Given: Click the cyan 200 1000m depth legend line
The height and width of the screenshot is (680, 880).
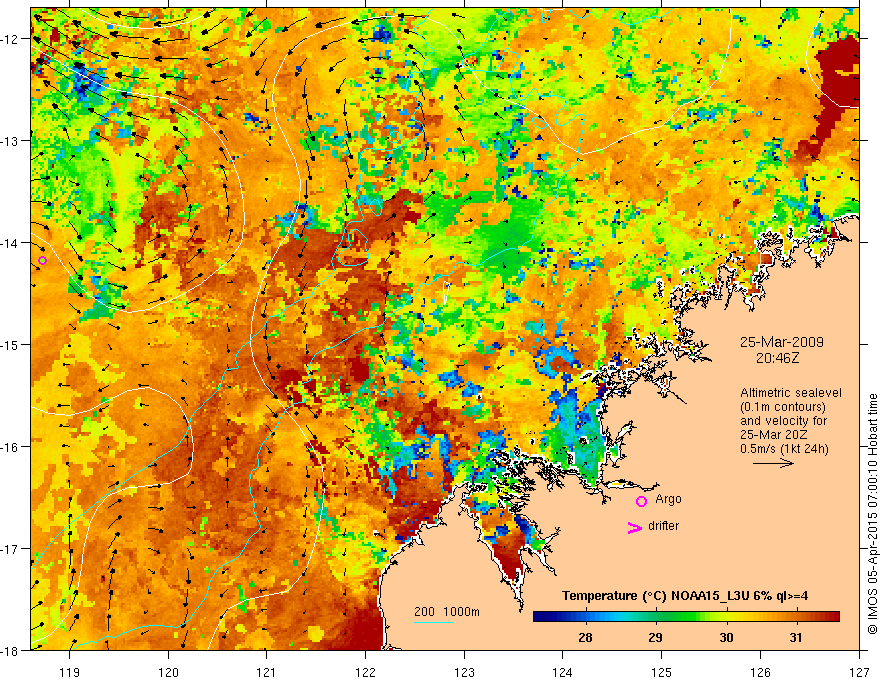Looking at the screenshot, I should [434, 622].
